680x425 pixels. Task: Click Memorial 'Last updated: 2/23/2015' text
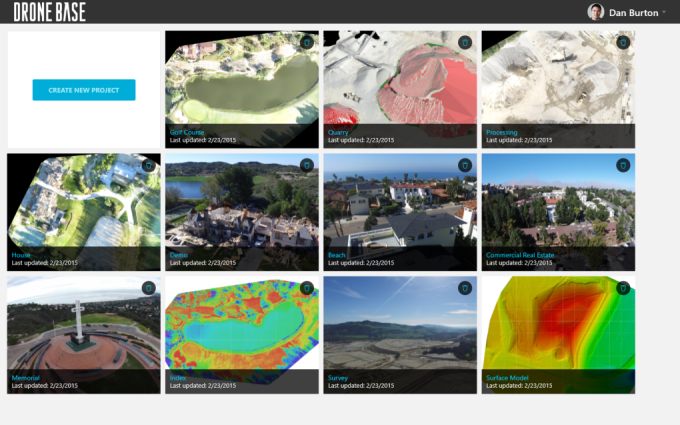tap(45, 386)
